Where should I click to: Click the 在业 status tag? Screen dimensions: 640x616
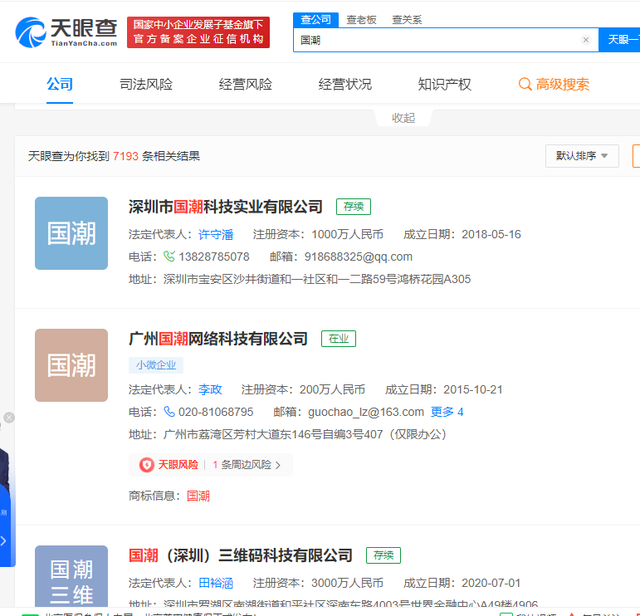tap(338, 338)
